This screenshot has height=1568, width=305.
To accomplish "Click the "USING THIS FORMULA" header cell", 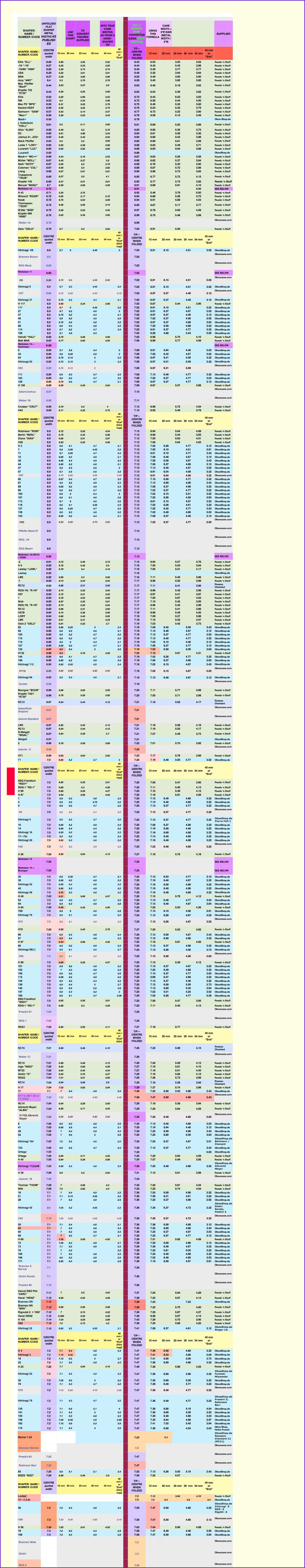I will tap(153, 33).
